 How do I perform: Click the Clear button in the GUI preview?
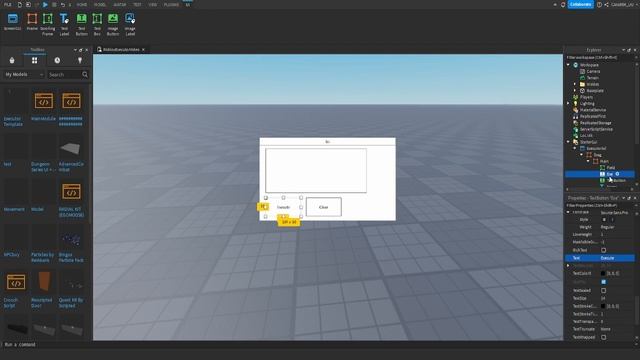pos(324,207)
